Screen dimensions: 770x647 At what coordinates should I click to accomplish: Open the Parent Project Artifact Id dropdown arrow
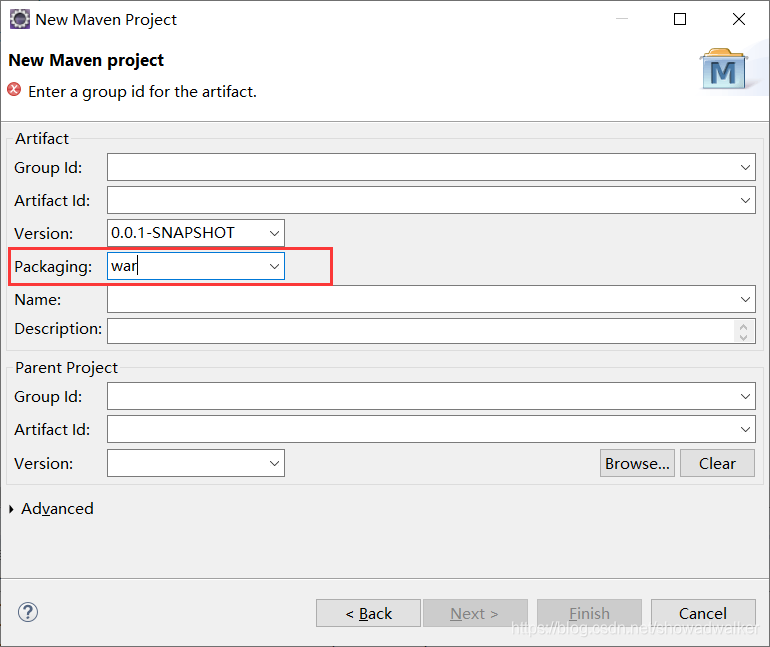[745, 429]
